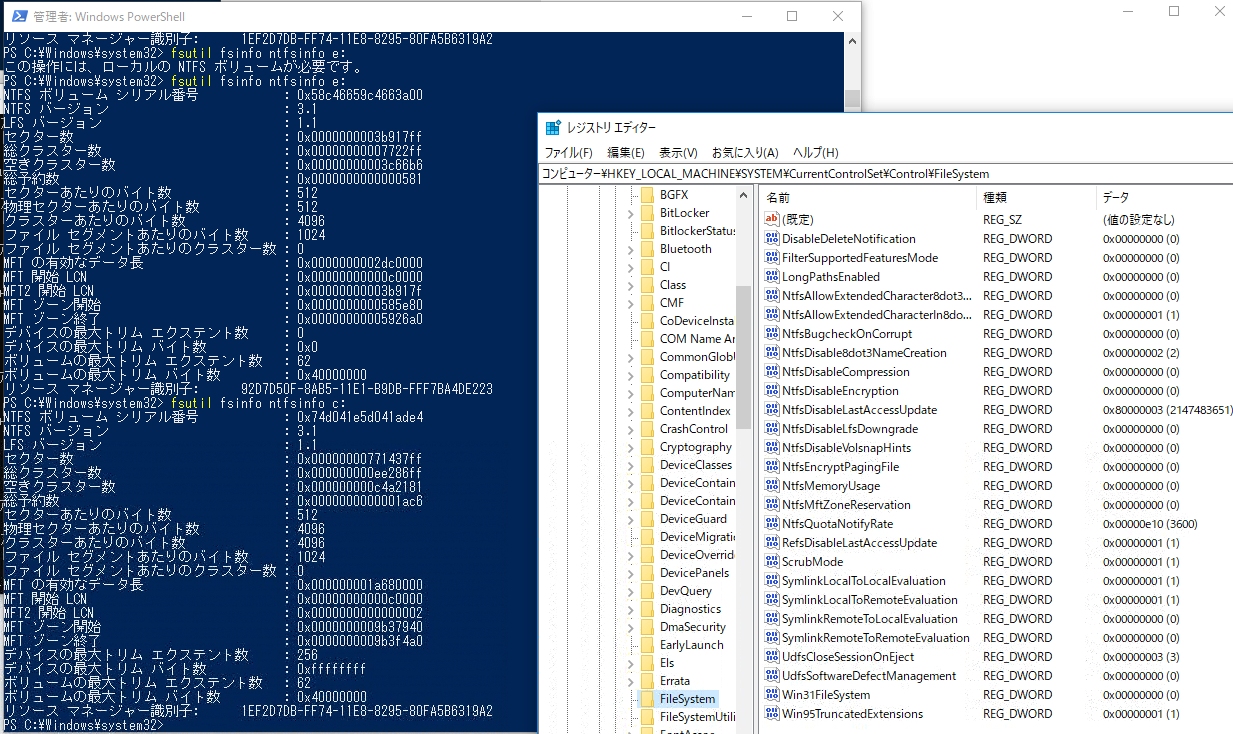Select the BitLocker folder icon
Screen dimensions: 1233x734
point(647,213)
